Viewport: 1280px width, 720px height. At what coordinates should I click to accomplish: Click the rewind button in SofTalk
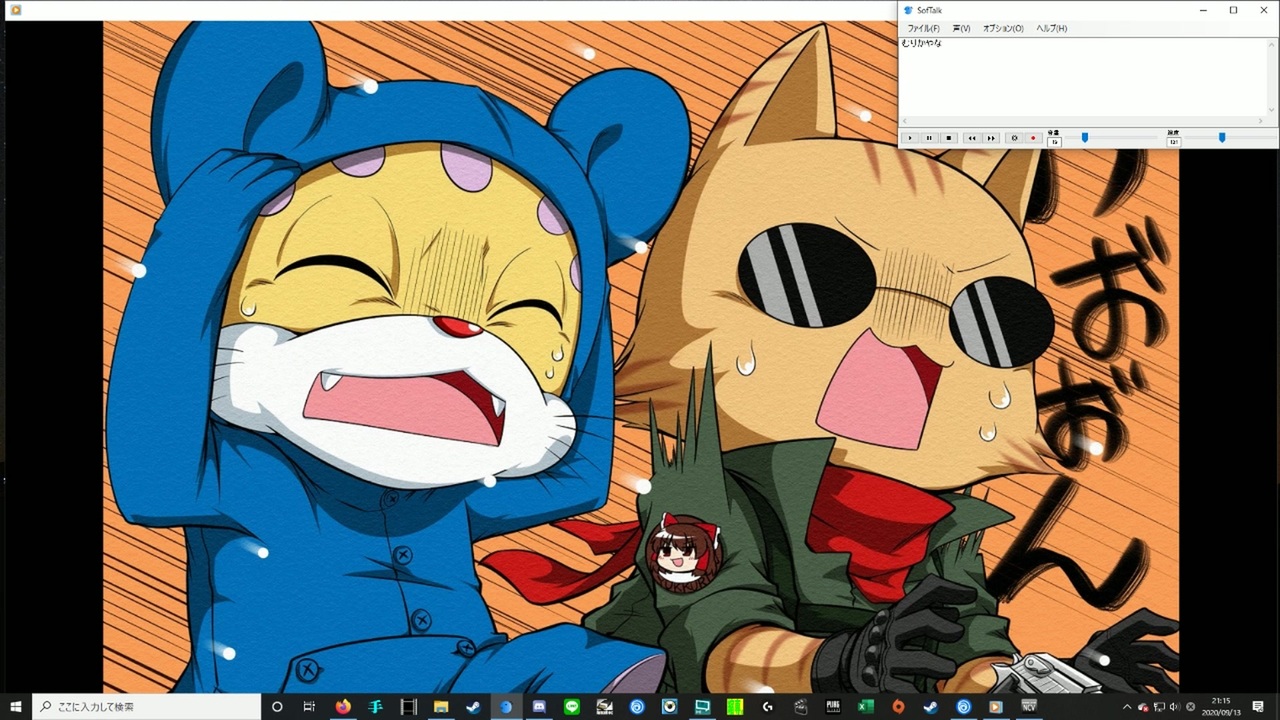coord(972,138)
